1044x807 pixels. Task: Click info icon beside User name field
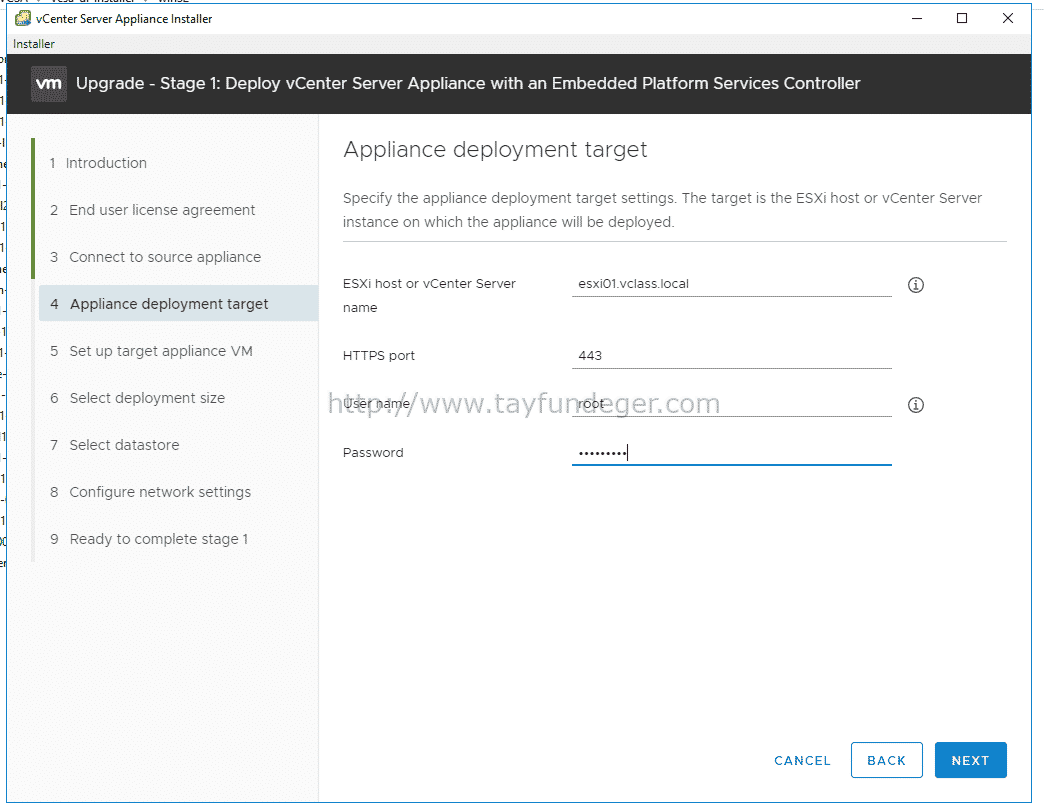915,405
